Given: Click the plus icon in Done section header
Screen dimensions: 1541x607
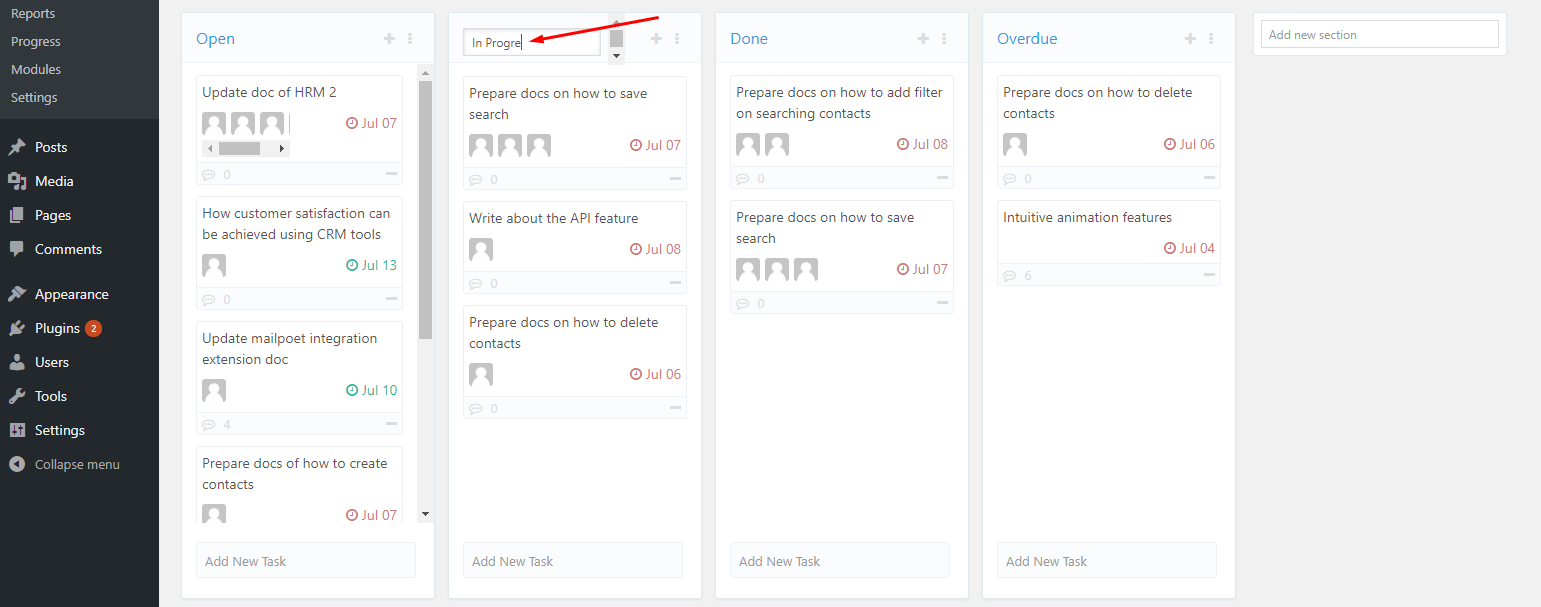Looking at the screenshot, I should (x=924, y=39).
